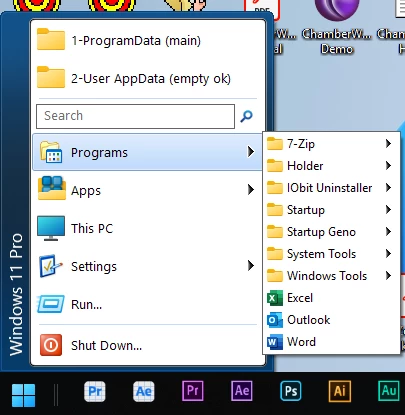Open the Windows Tools folder

coord(331,276)
